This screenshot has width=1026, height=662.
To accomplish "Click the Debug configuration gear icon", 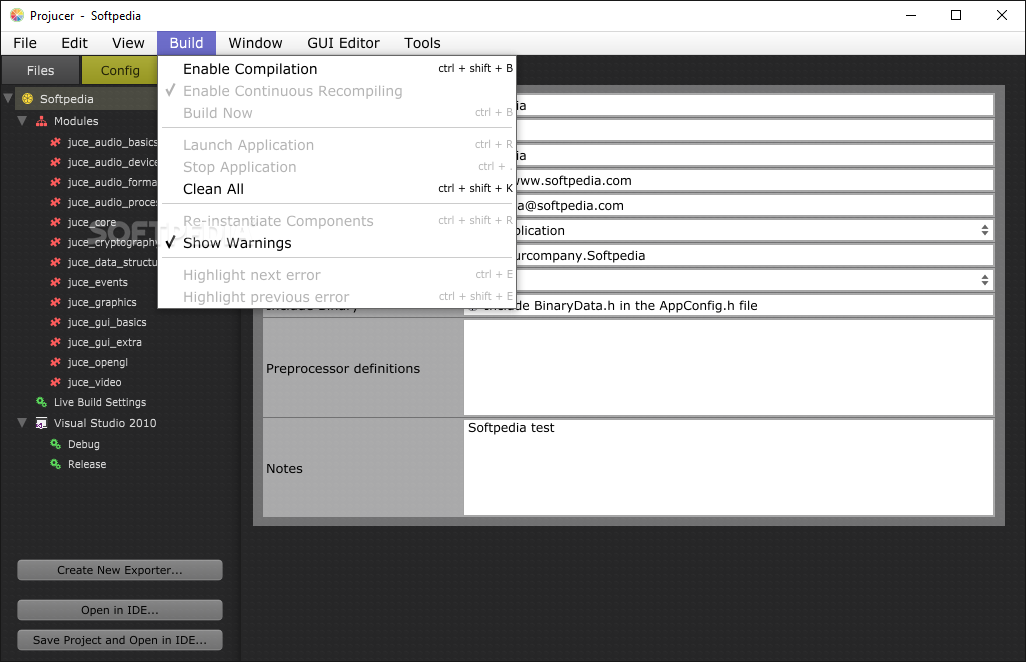I will (56, 444).
